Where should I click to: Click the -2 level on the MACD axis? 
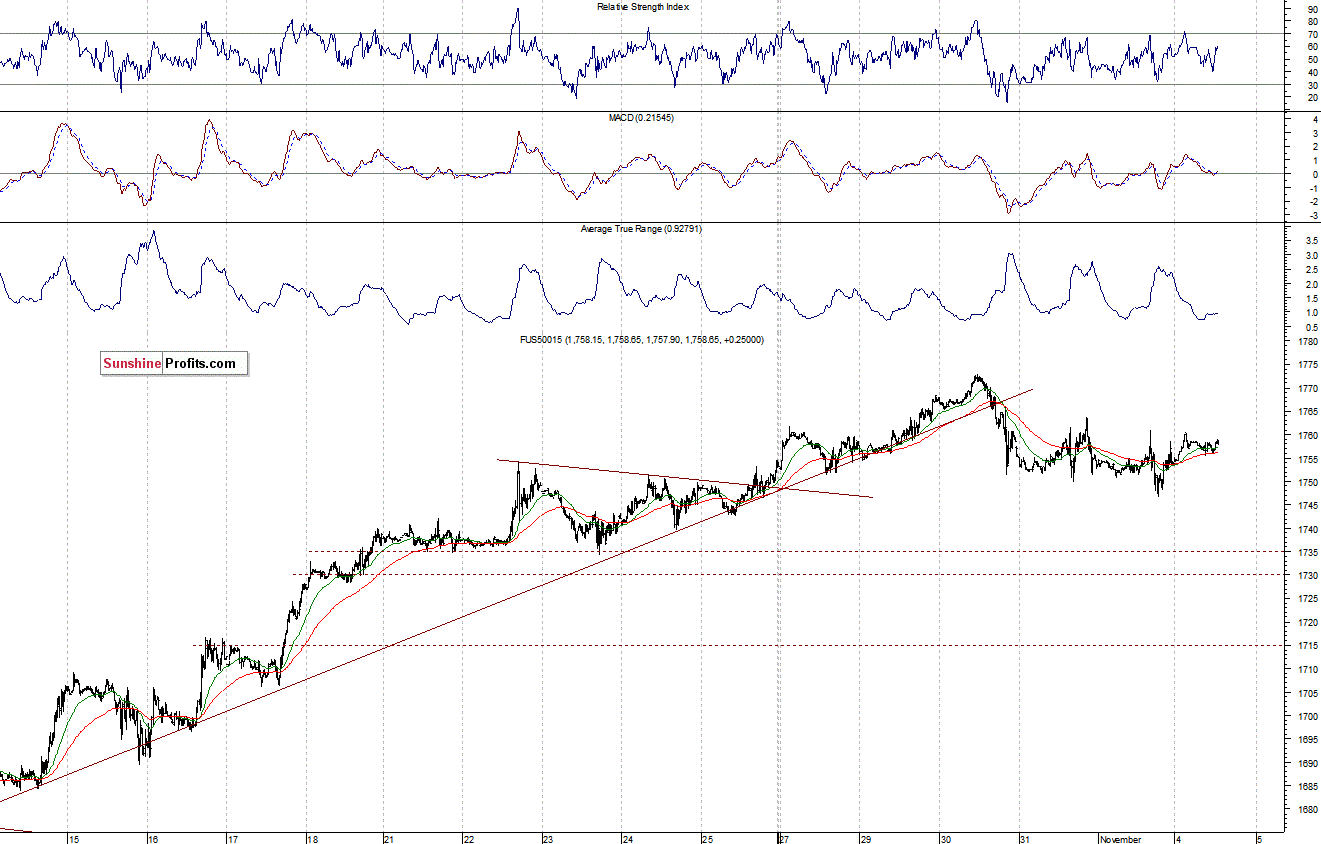tap(1313, 202)
